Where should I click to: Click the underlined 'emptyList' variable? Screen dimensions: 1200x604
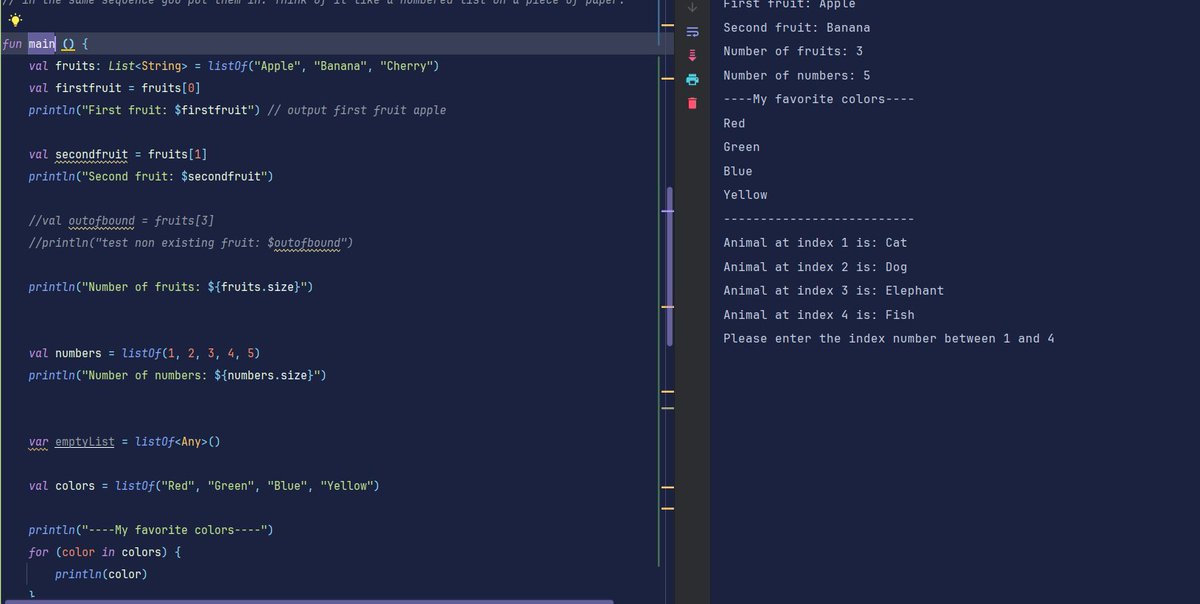coord(85,441)
